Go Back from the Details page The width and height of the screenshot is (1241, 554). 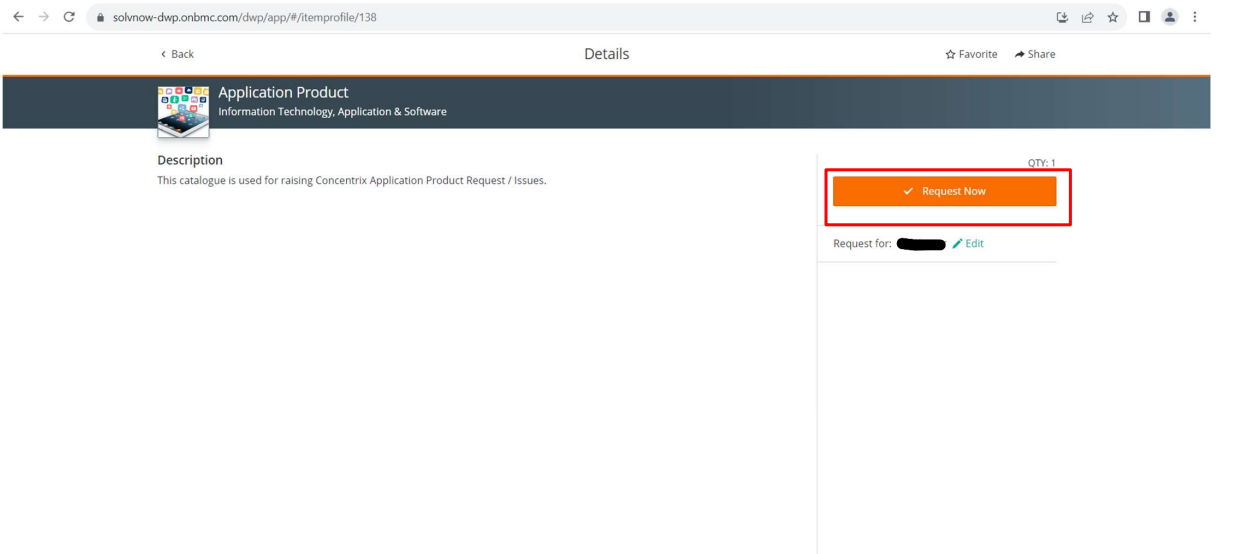coord(177,54)
